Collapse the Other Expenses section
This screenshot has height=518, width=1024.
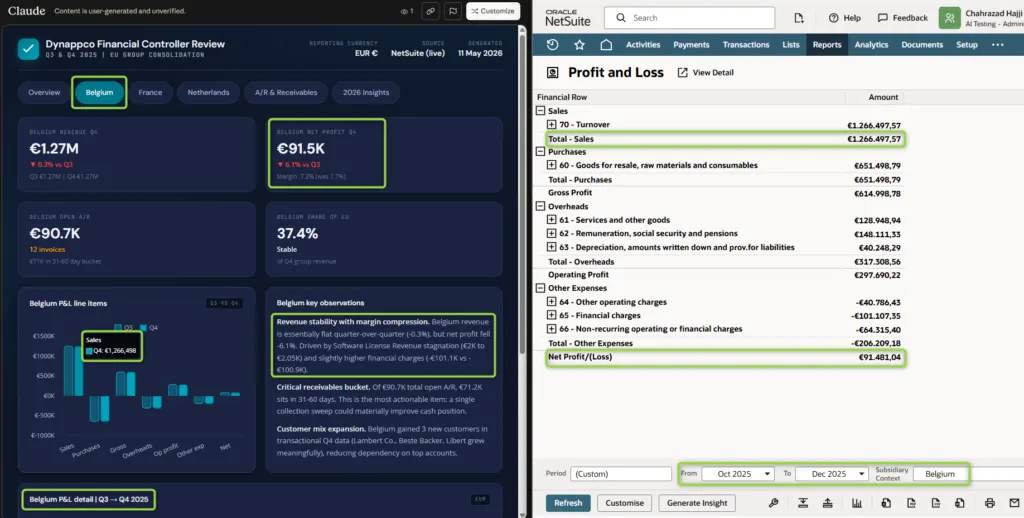541,288
